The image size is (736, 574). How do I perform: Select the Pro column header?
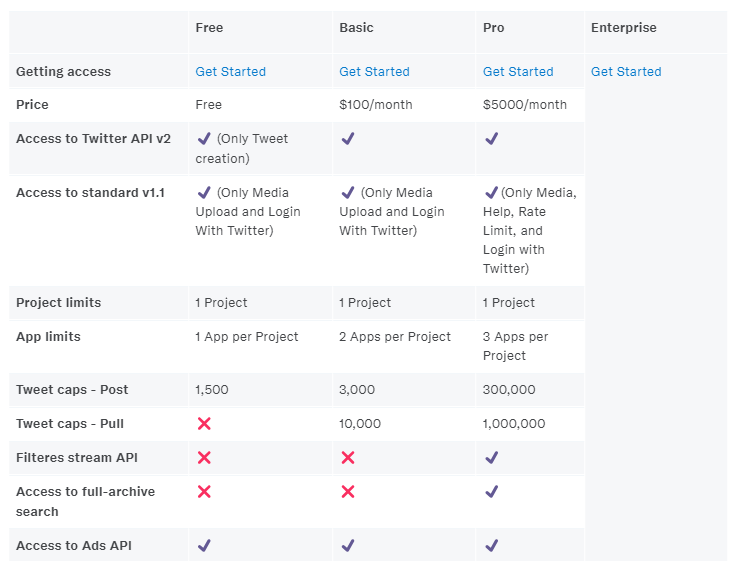pyautogui.click(x=493, y=28)
